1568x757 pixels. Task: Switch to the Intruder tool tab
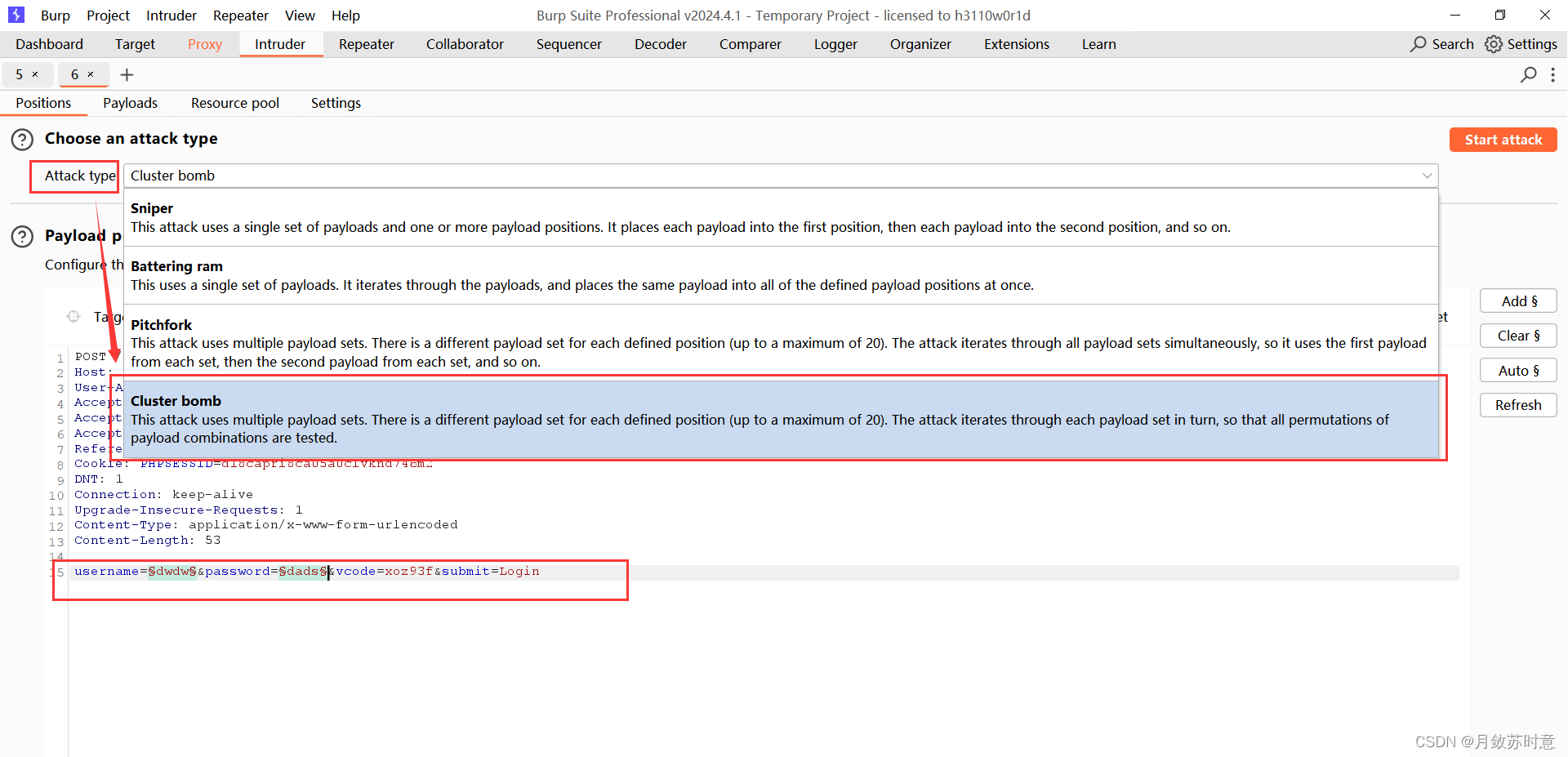[280, 44]
